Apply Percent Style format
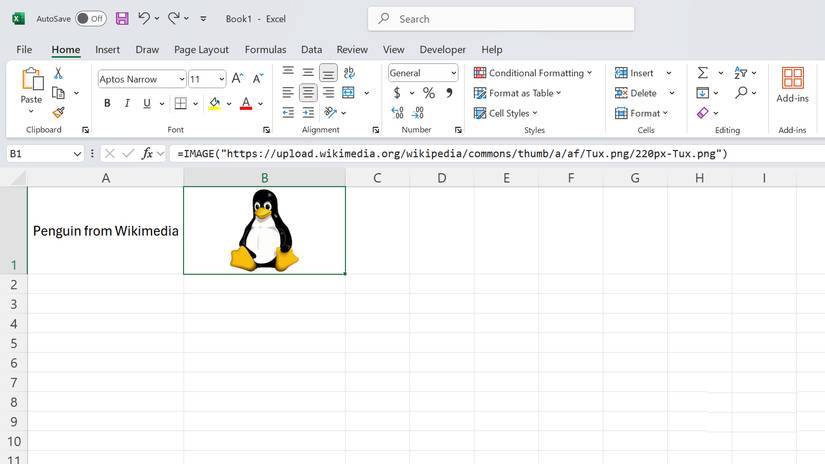Screen dimensions: 825x464 click(429, 93)
